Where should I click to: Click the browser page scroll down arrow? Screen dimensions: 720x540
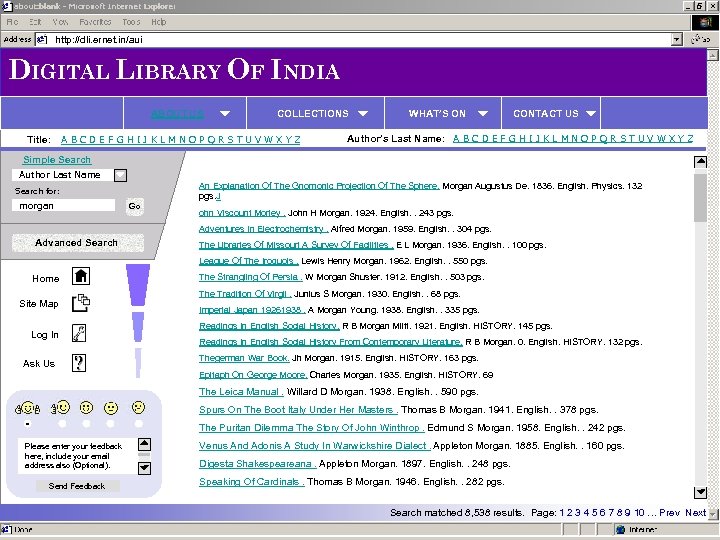pyautogui.click(x=712, y=513)
